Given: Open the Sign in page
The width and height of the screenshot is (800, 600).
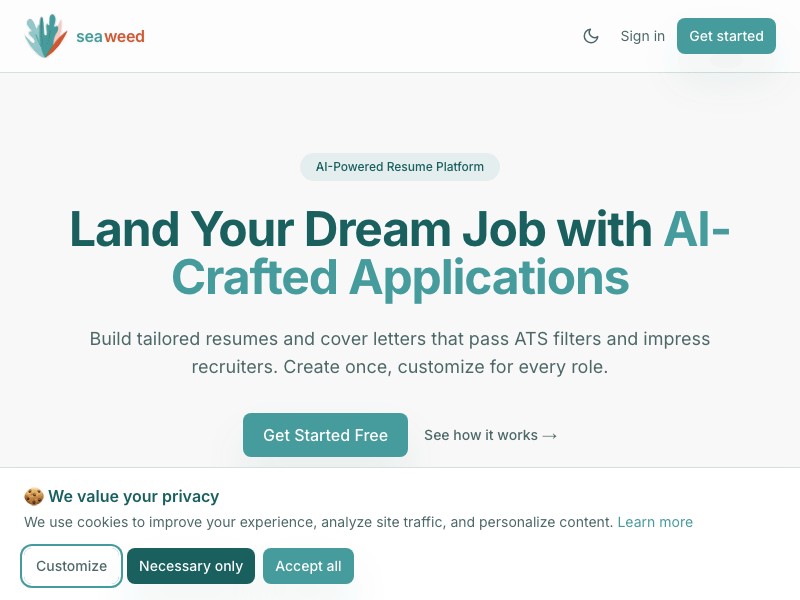Looking at the screenshot, I should pyautogui.click(x=642, y=36).
